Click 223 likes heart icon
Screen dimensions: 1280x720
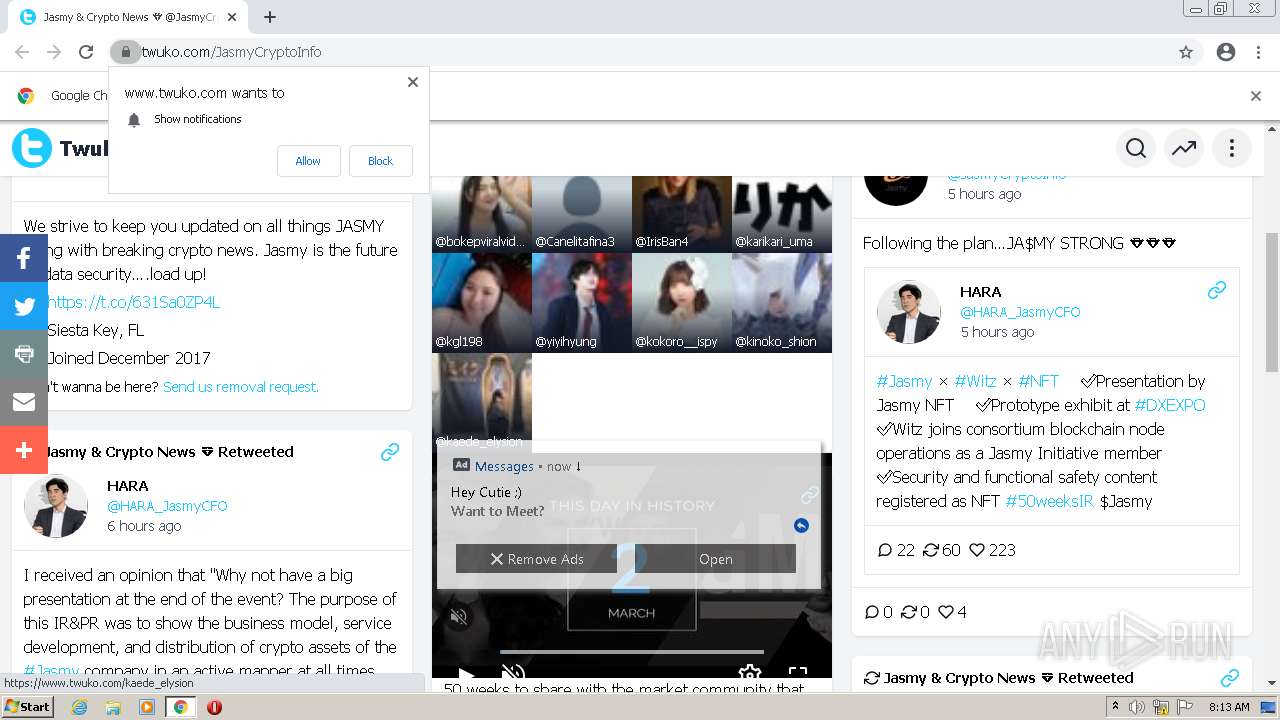[x=977, y=550]
